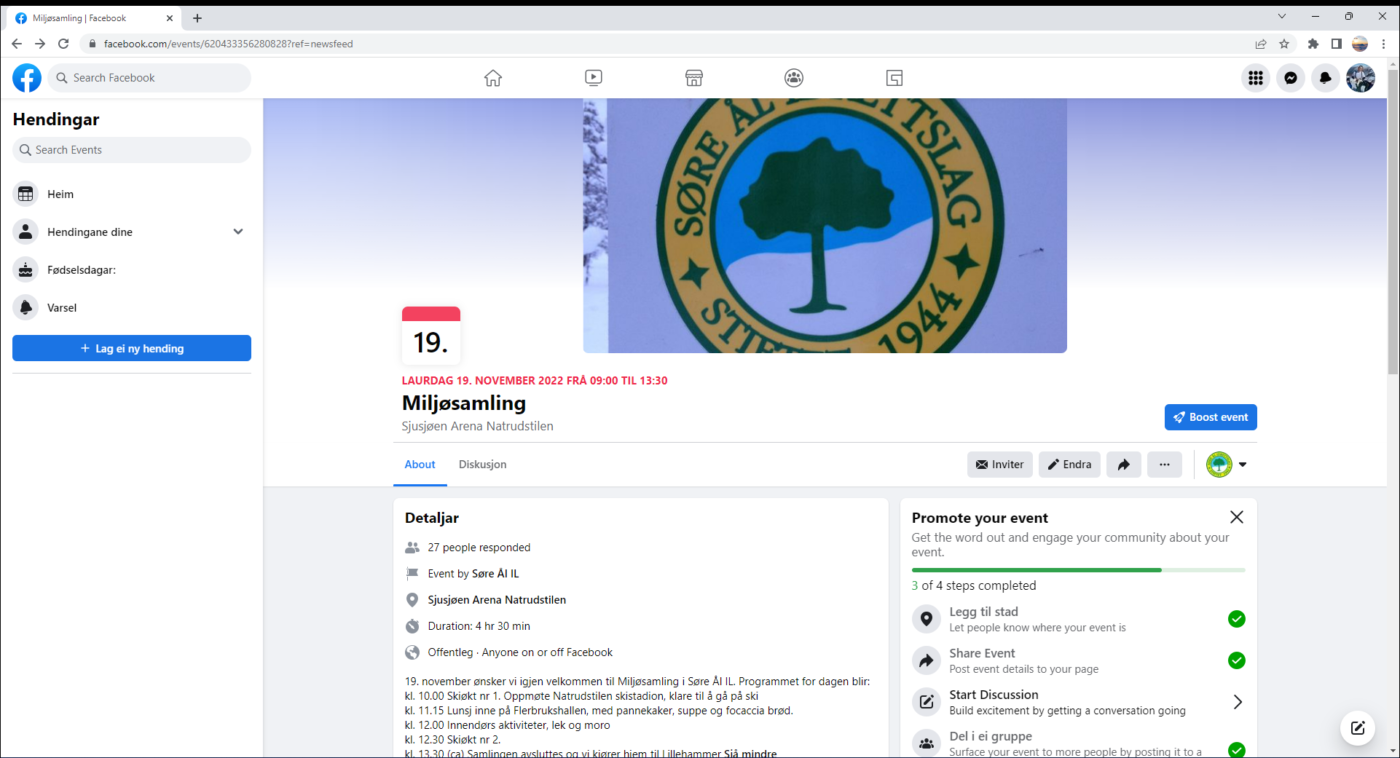Screen dimensions: 1400x758
Task: Open Chrome profile avatar
Action: 1360,44
